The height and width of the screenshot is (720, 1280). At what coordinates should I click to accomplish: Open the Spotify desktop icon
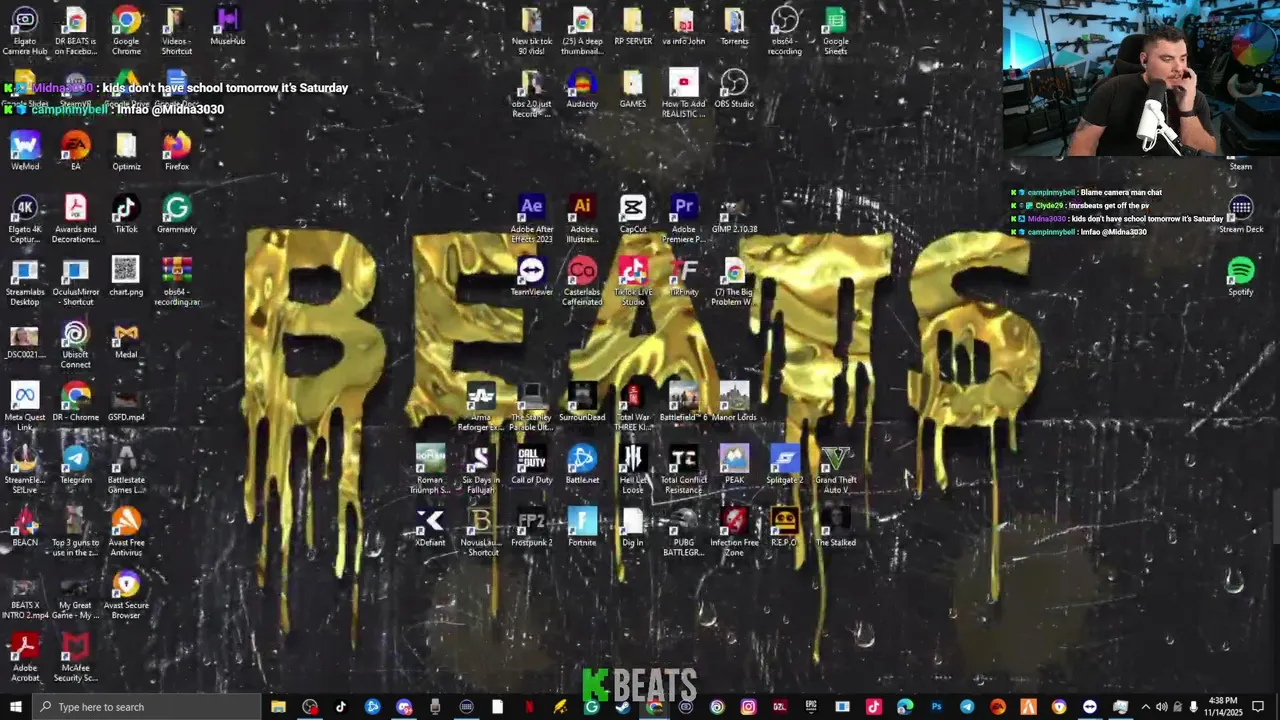(1241, 277)
